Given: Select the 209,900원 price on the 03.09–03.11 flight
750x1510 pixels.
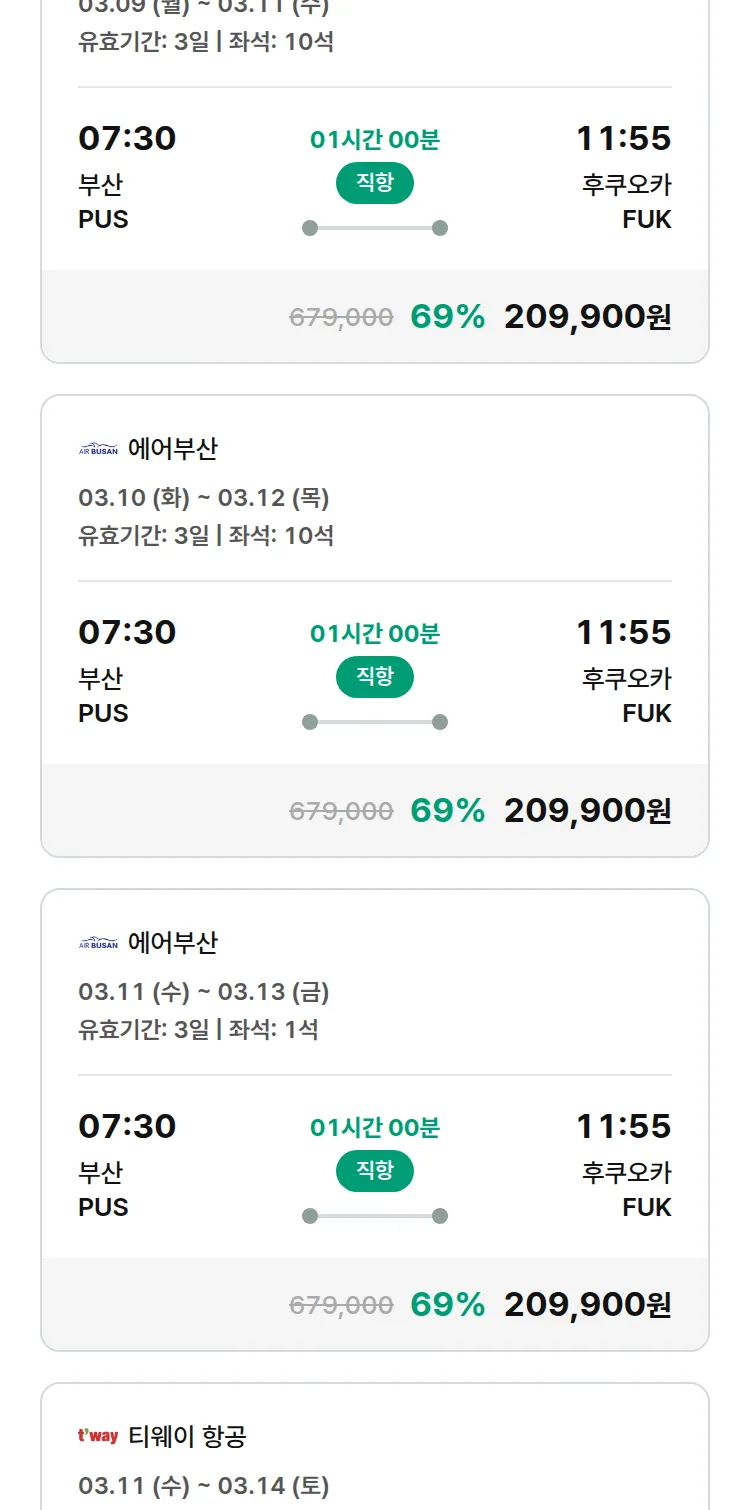Looking at the screenshot, I should [587, 317].
